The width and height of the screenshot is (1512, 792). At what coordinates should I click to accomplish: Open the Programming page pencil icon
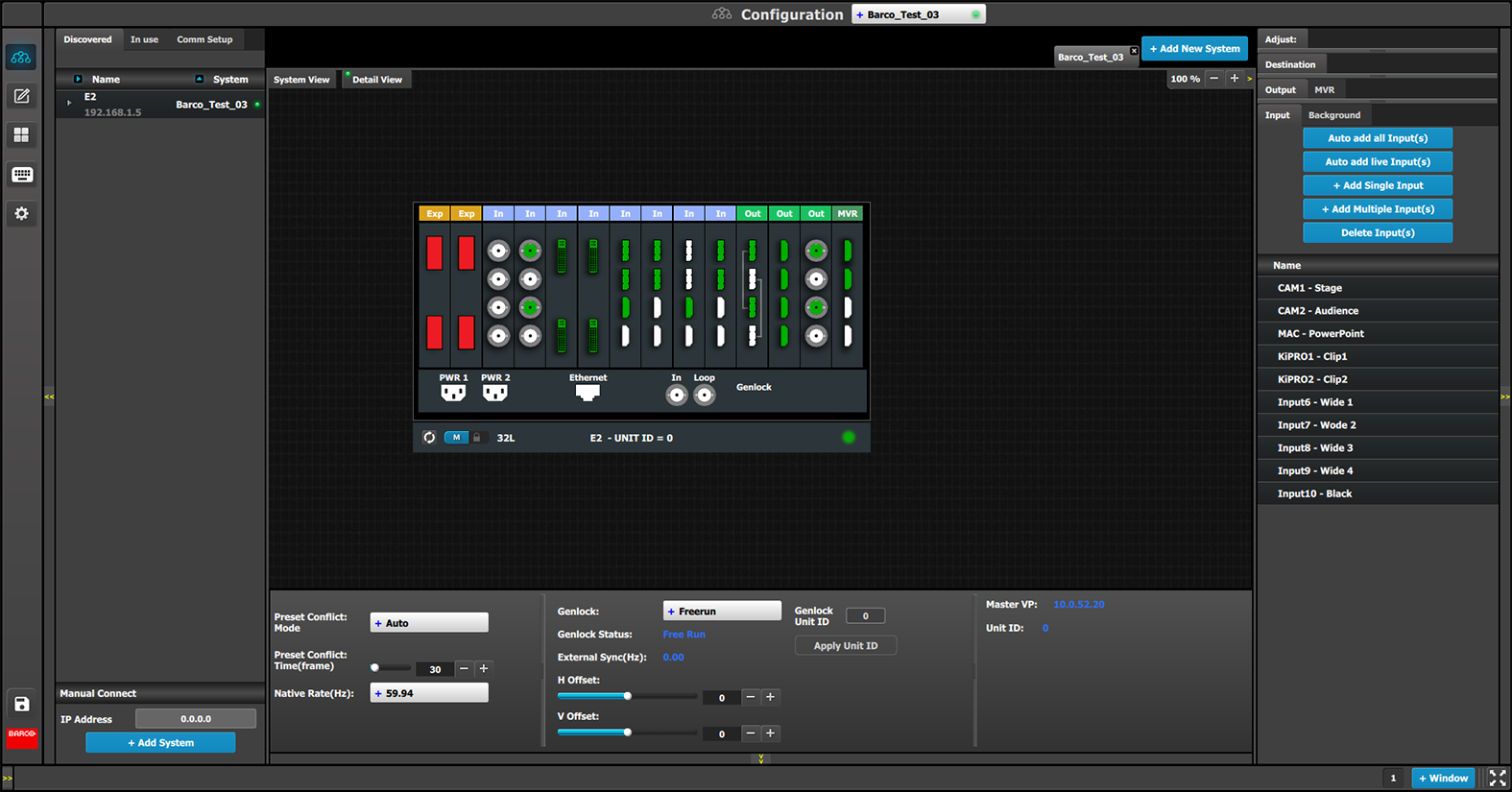[21, 96]
